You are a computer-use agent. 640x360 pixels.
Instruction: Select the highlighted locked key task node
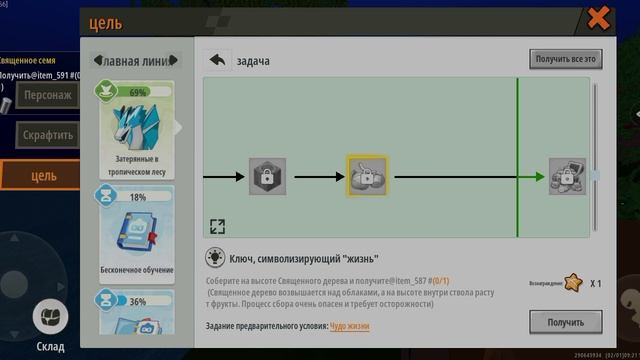[367, 176]
